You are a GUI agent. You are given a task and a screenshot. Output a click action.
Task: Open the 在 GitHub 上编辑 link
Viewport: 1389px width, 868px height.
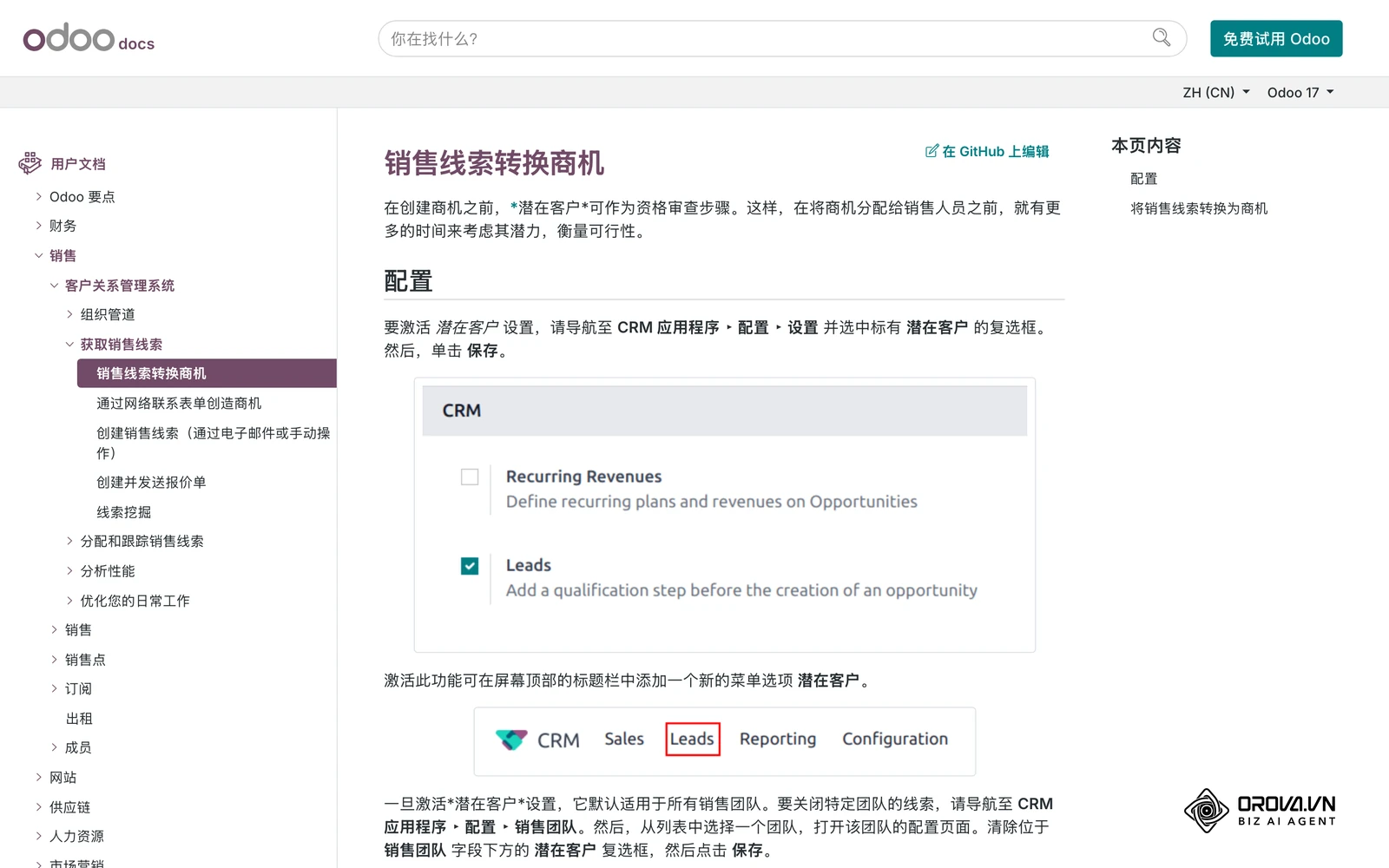click(987, 151)
